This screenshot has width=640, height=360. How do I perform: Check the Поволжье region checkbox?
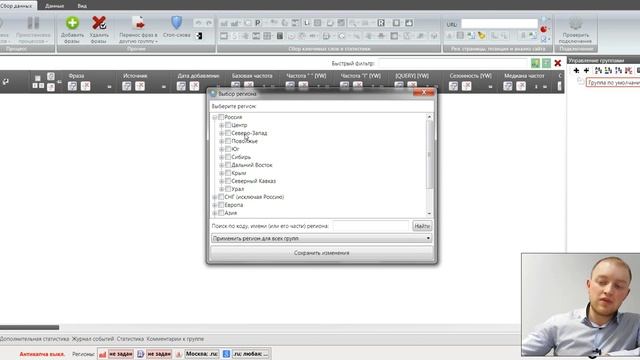pyautogui.click(x=228, y=141)
